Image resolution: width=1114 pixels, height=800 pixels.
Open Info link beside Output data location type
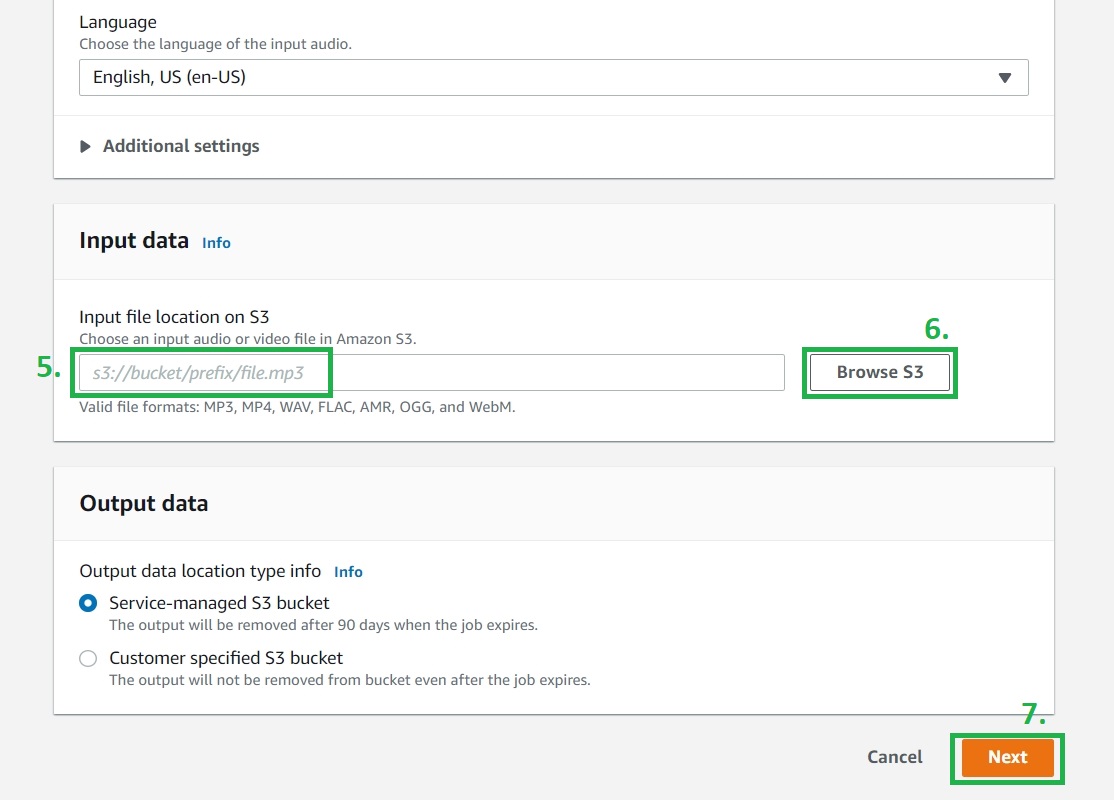(x=348, y=572)
